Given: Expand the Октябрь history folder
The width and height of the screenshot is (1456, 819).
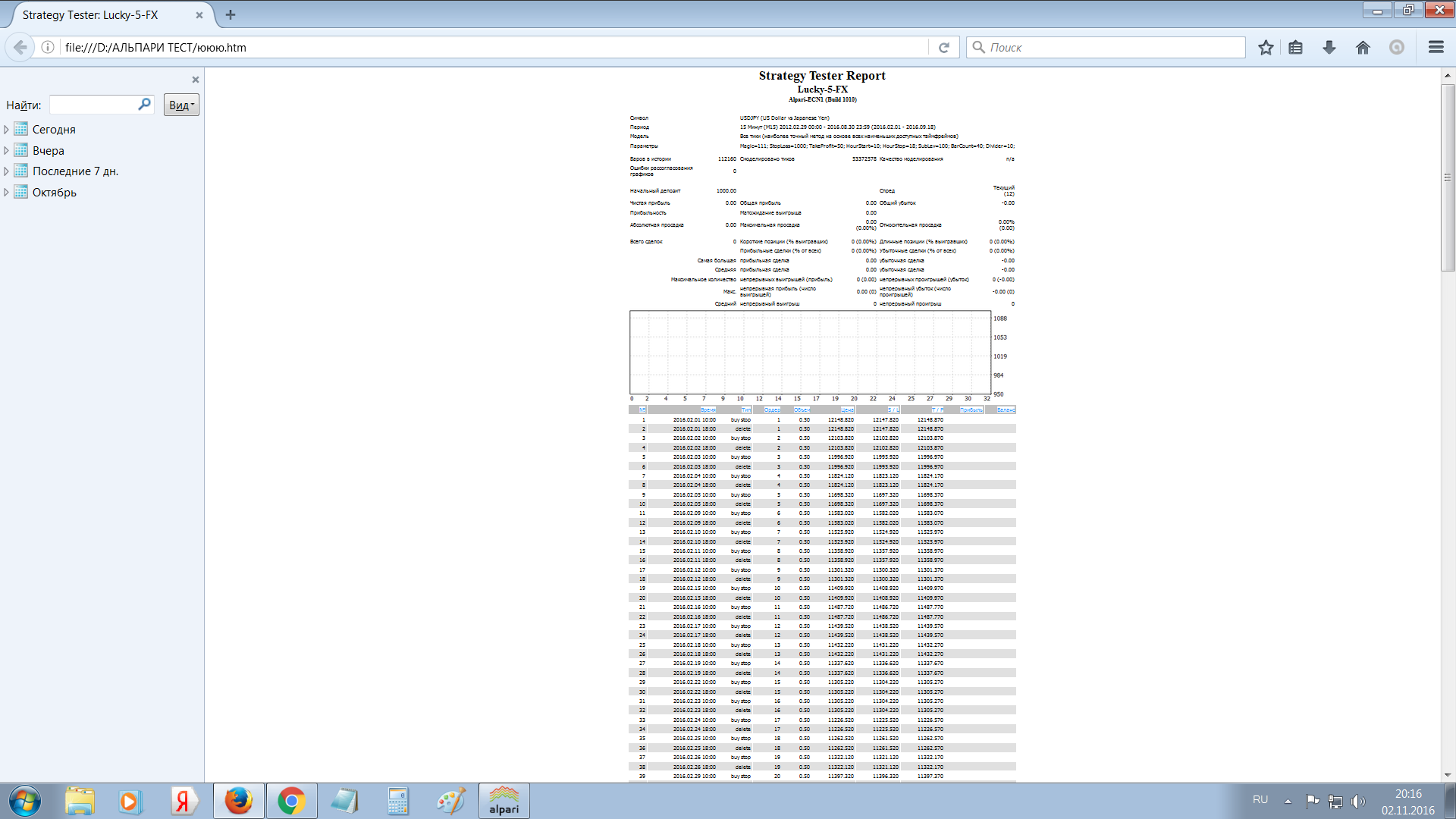Looking at the screenshot, I should point(7,193).
